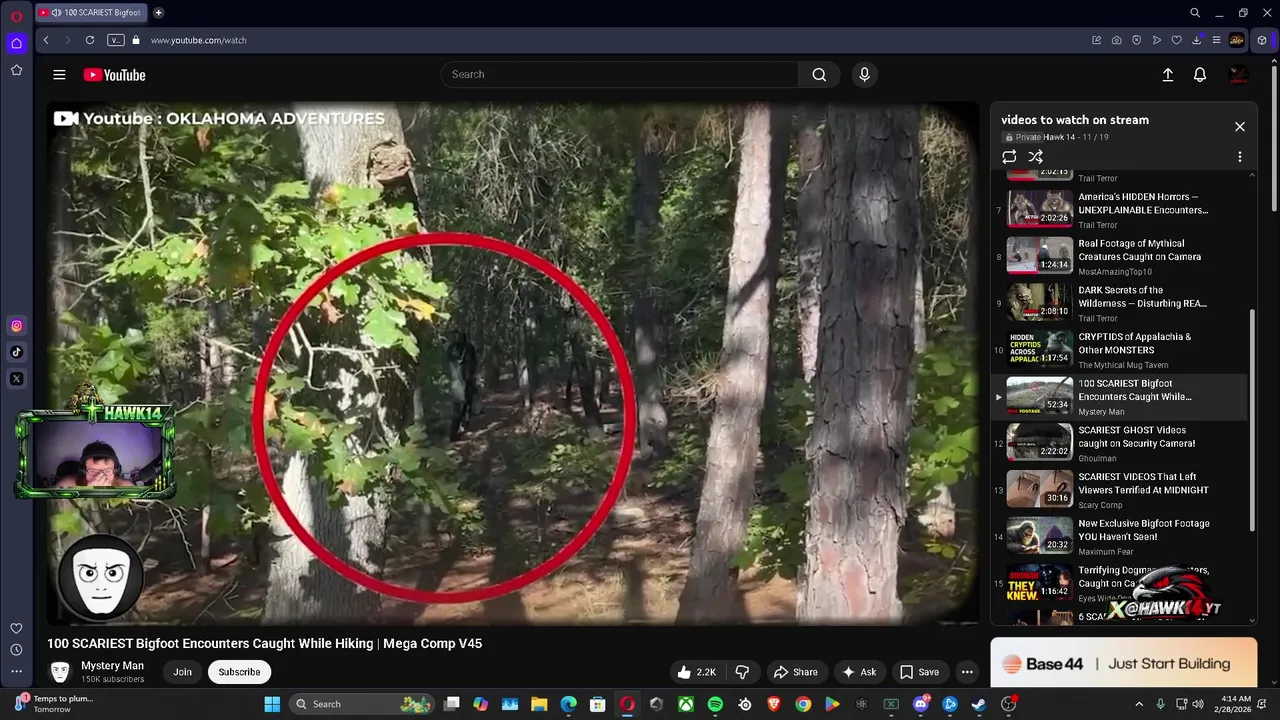
Task: View site security padlock information
Action: pos(136,40)
